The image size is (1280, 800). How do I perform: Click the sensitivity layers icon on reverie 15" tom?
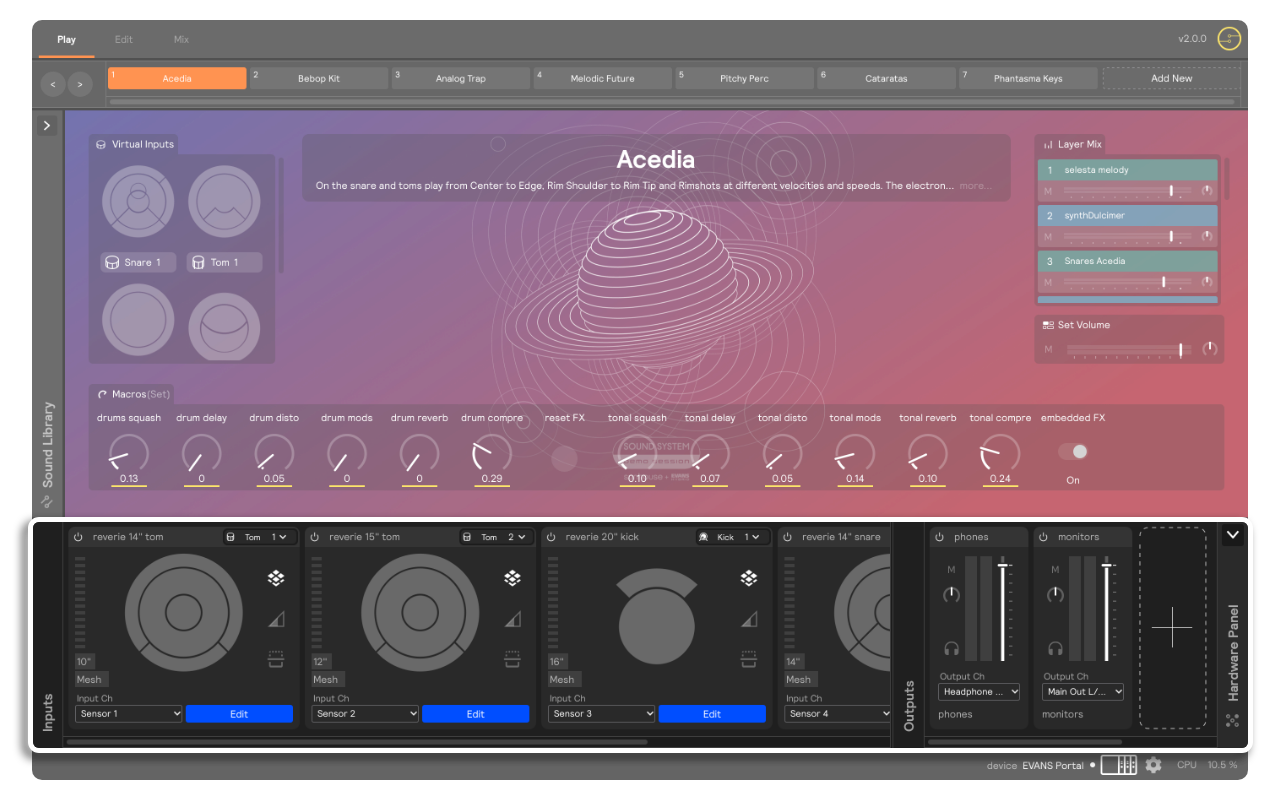point(512,578)
